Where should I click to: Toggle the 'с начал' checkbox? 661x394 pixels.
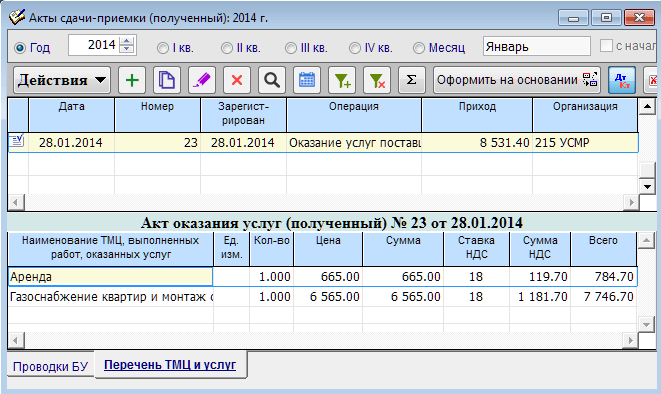(x=606, y=46)
